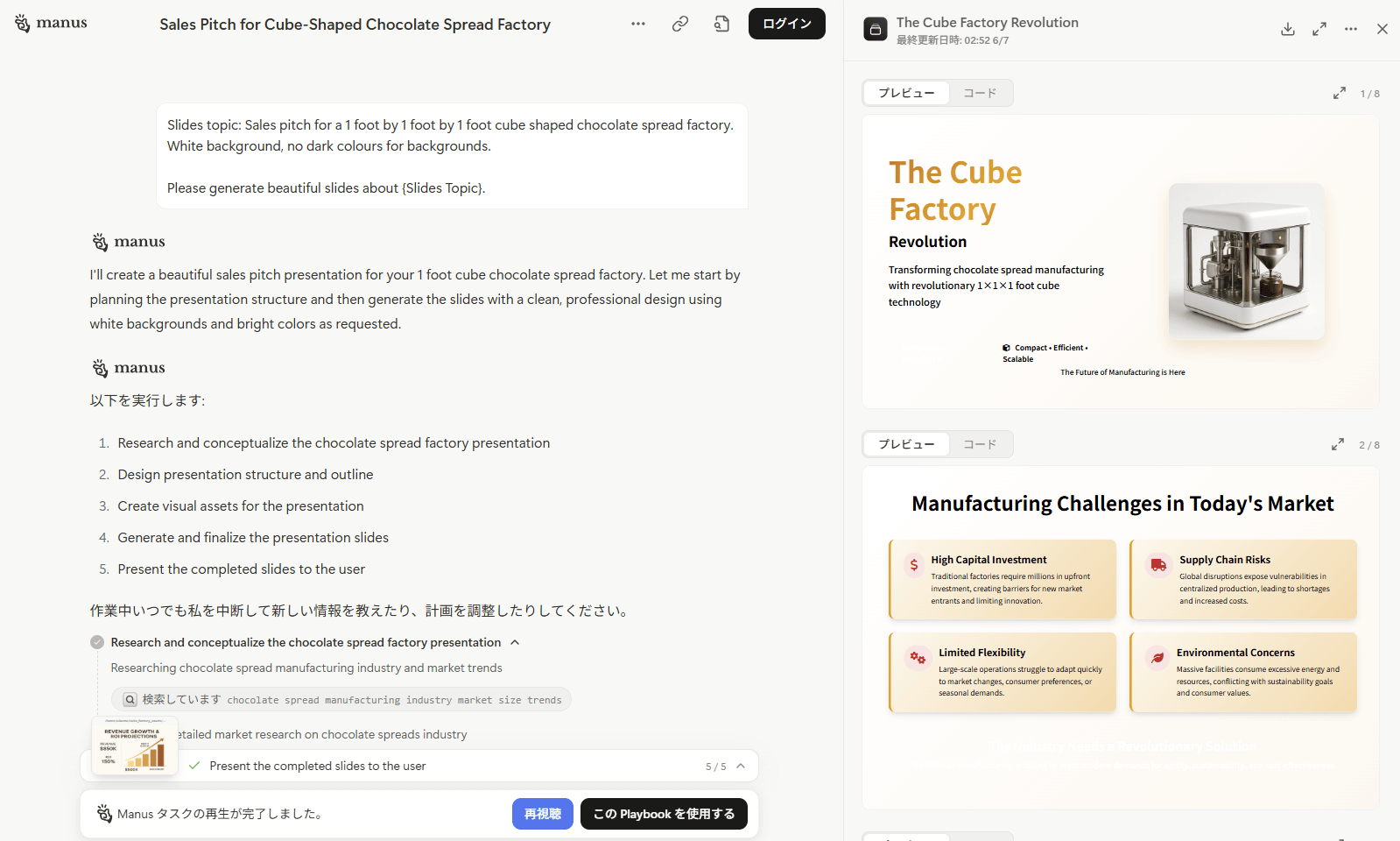This screenshot has height=841, width=1400.
Task: Click the slides file icon beside panel title
Action: [876, 30]
